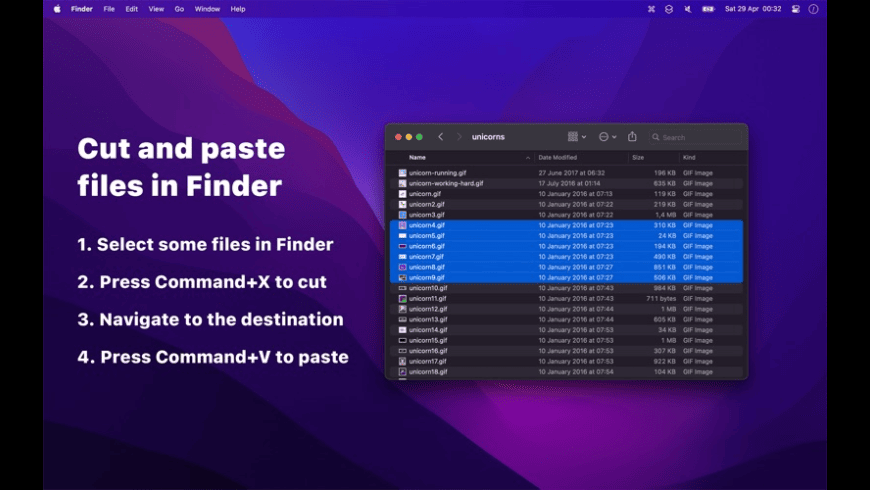Sort the list by Name column
870x490 pixels.
(x=417, y=158)
